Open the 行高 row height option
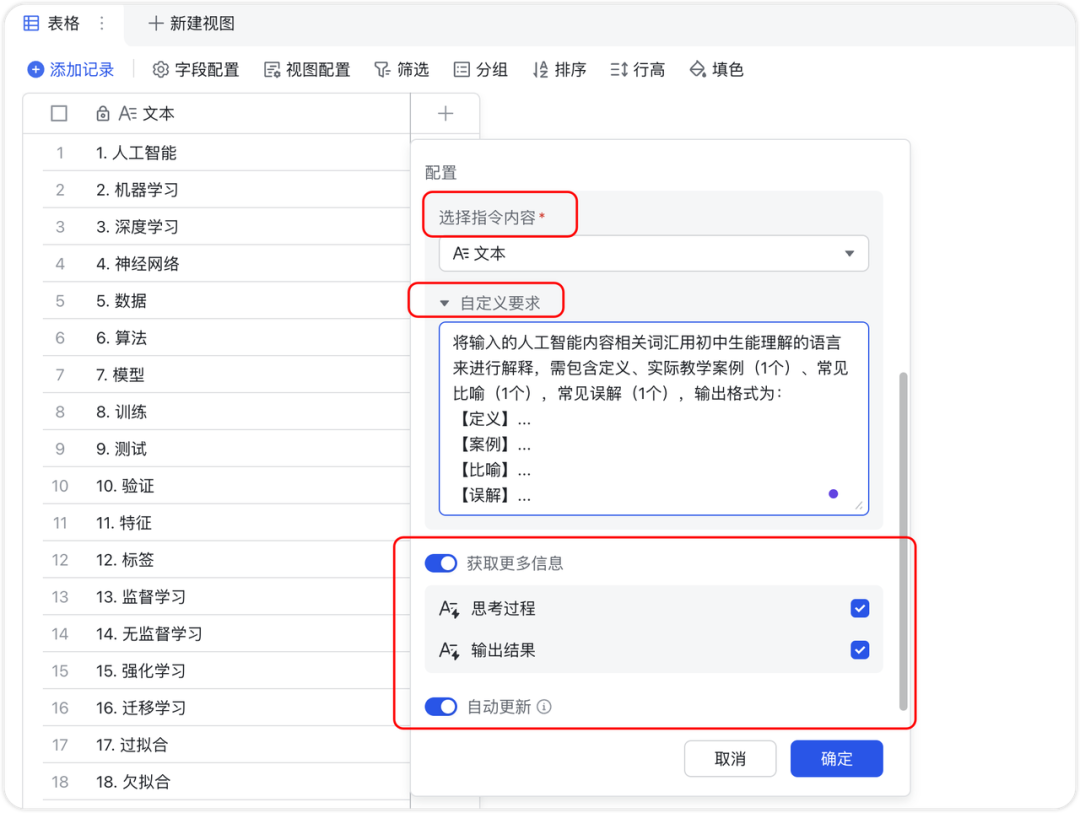This screenshot has height=813, width=1080. point(638,70)
